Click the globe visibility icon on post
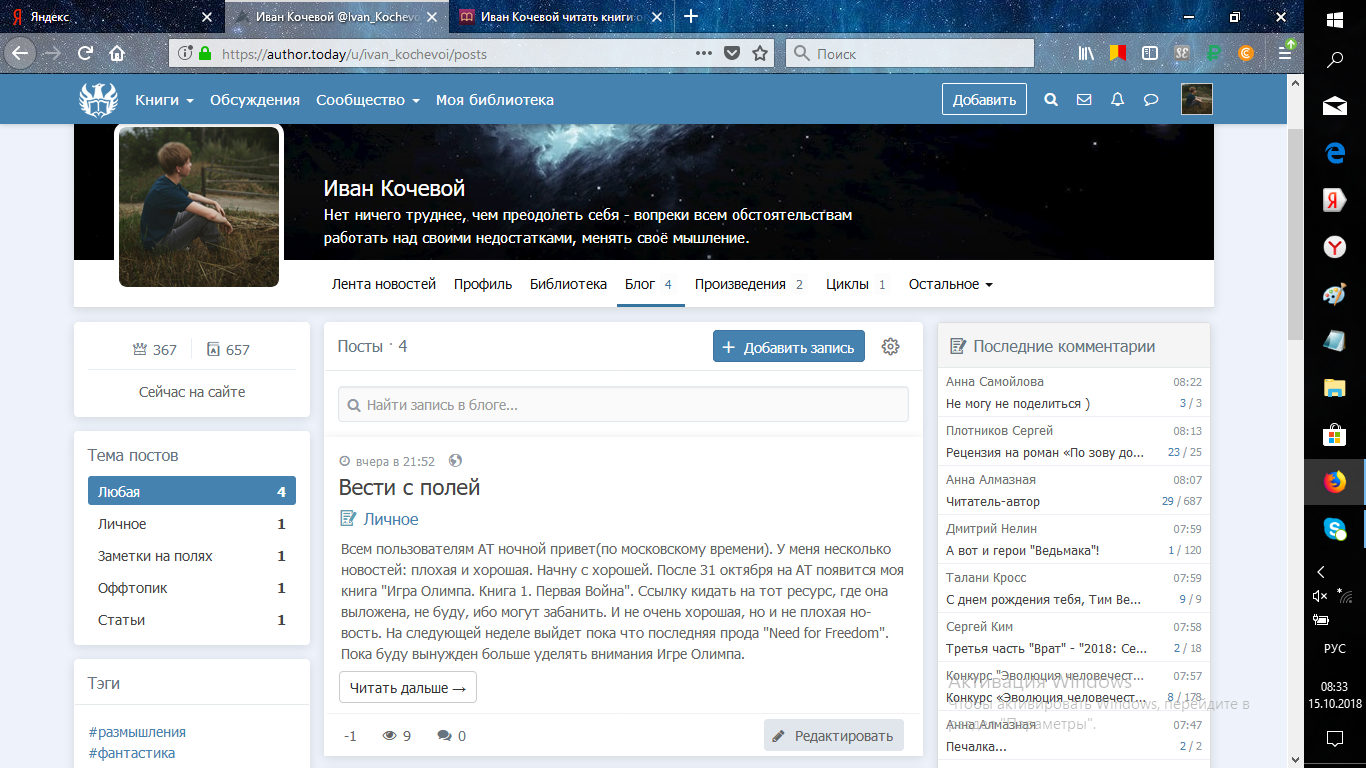This screenshot has height=768, width=1366. [x=456, y=461]
